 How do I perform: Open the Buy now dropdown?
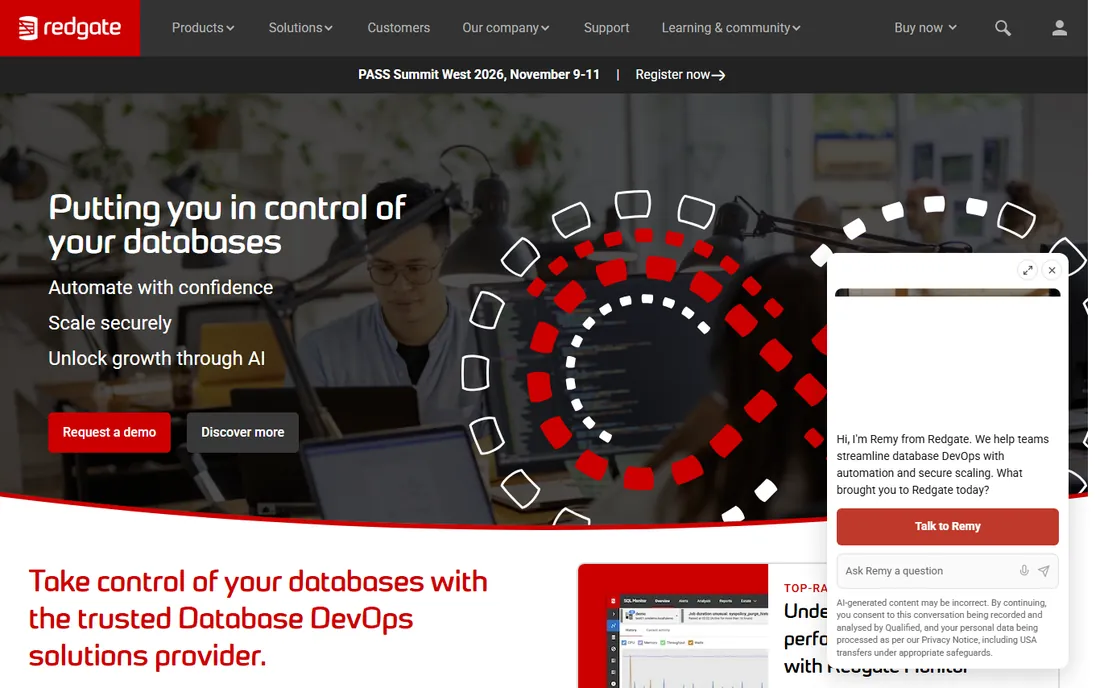[925, 28]
